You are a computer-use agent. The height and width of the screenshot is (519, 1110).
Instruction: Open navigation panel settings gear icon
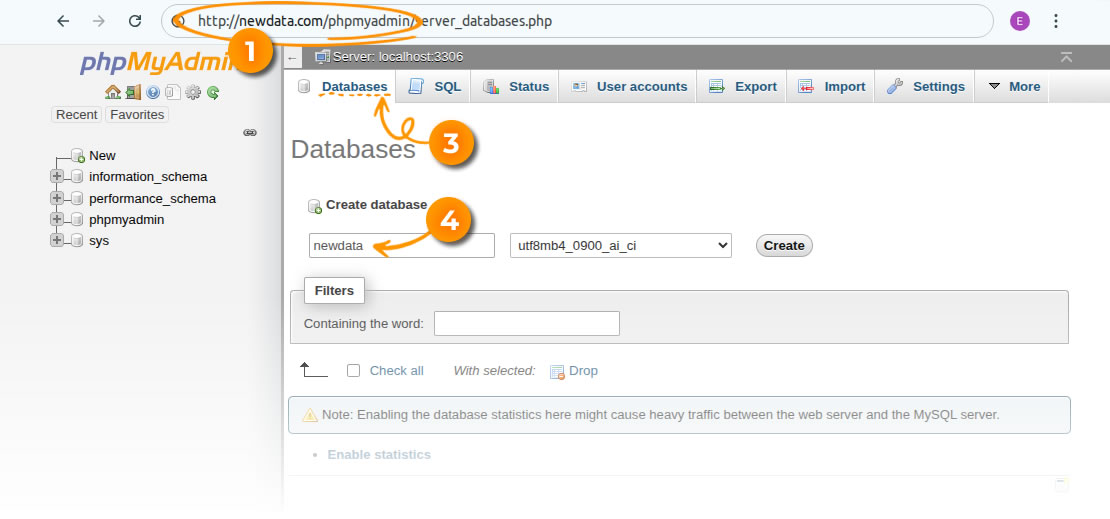coord(193,92)
